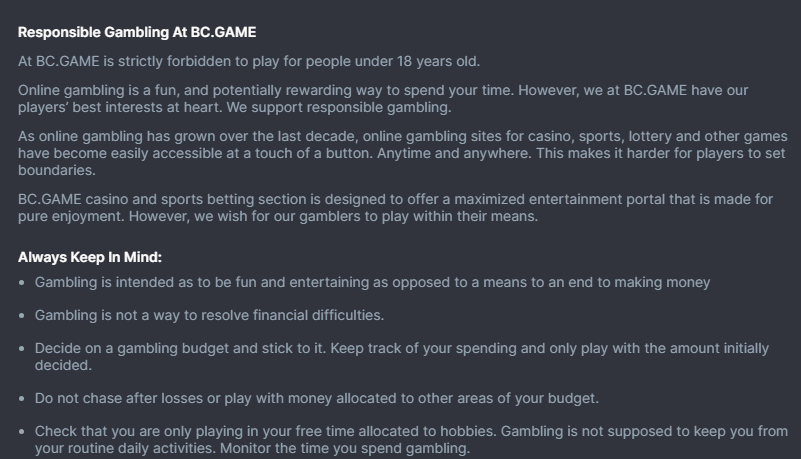801x459 pixels.
Task: Click the words 'Anytime and anywhere.'
Action: pyautogui.click(x=454, y=153)
